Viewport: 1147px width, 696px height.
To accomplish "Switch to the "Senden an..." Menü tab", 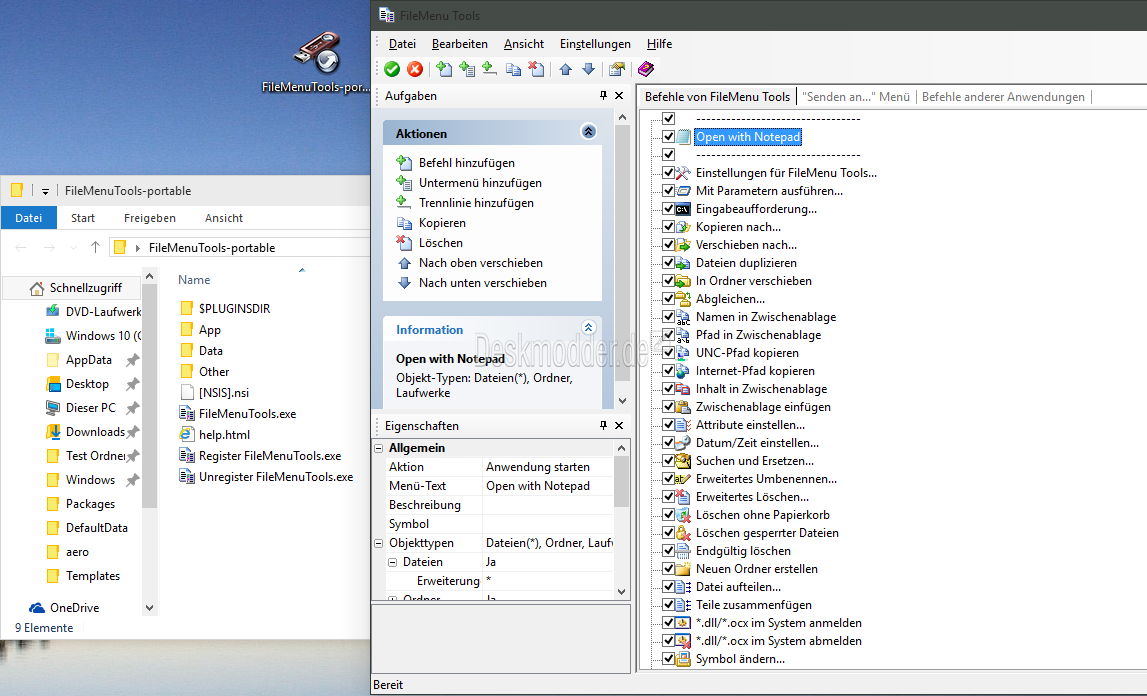I will tap(856, 97).
